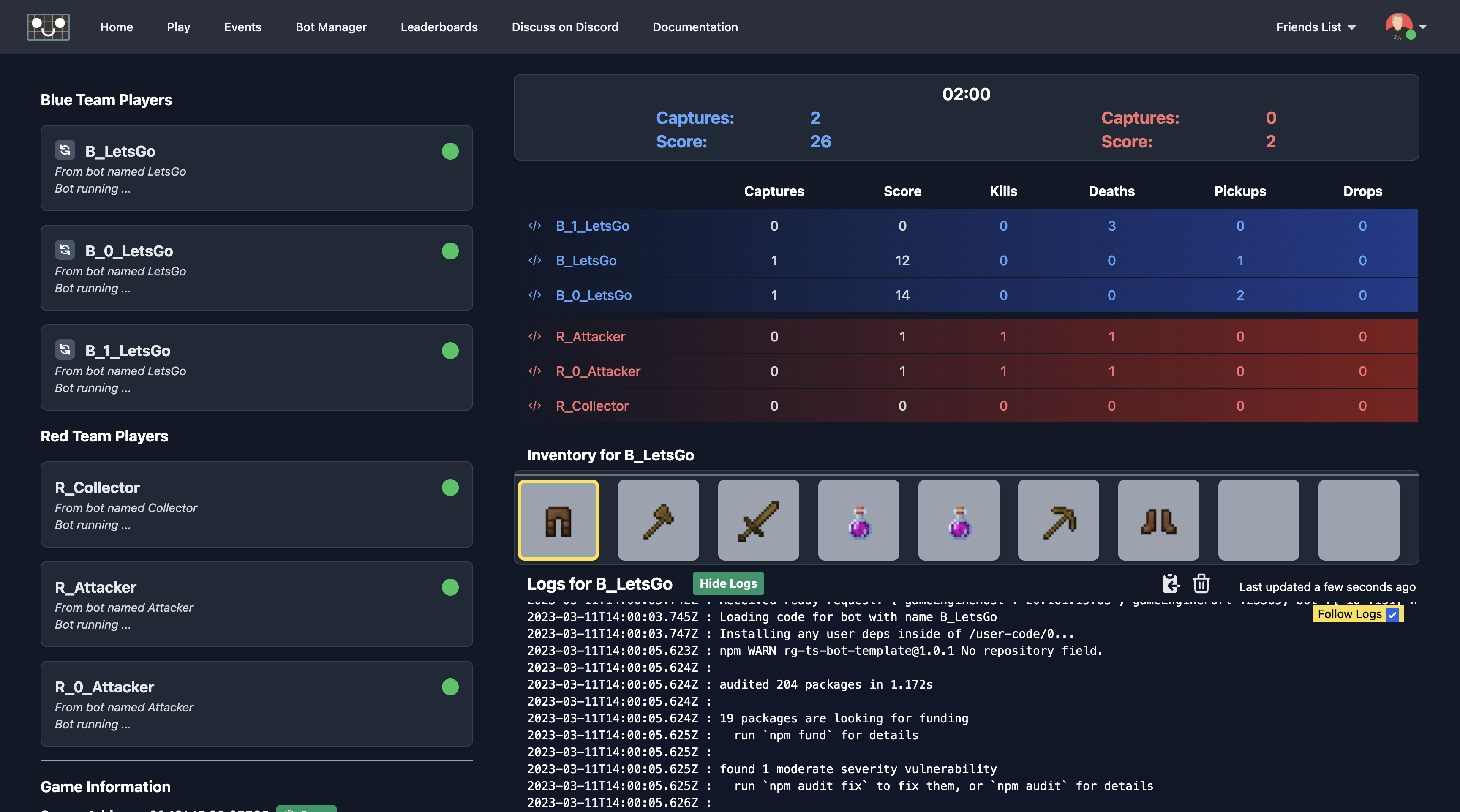The width and height of the screenshot is (1460, 812).
Task: Click the green status dot on B_1_LetsGo card
Action: tap(450, 350)
